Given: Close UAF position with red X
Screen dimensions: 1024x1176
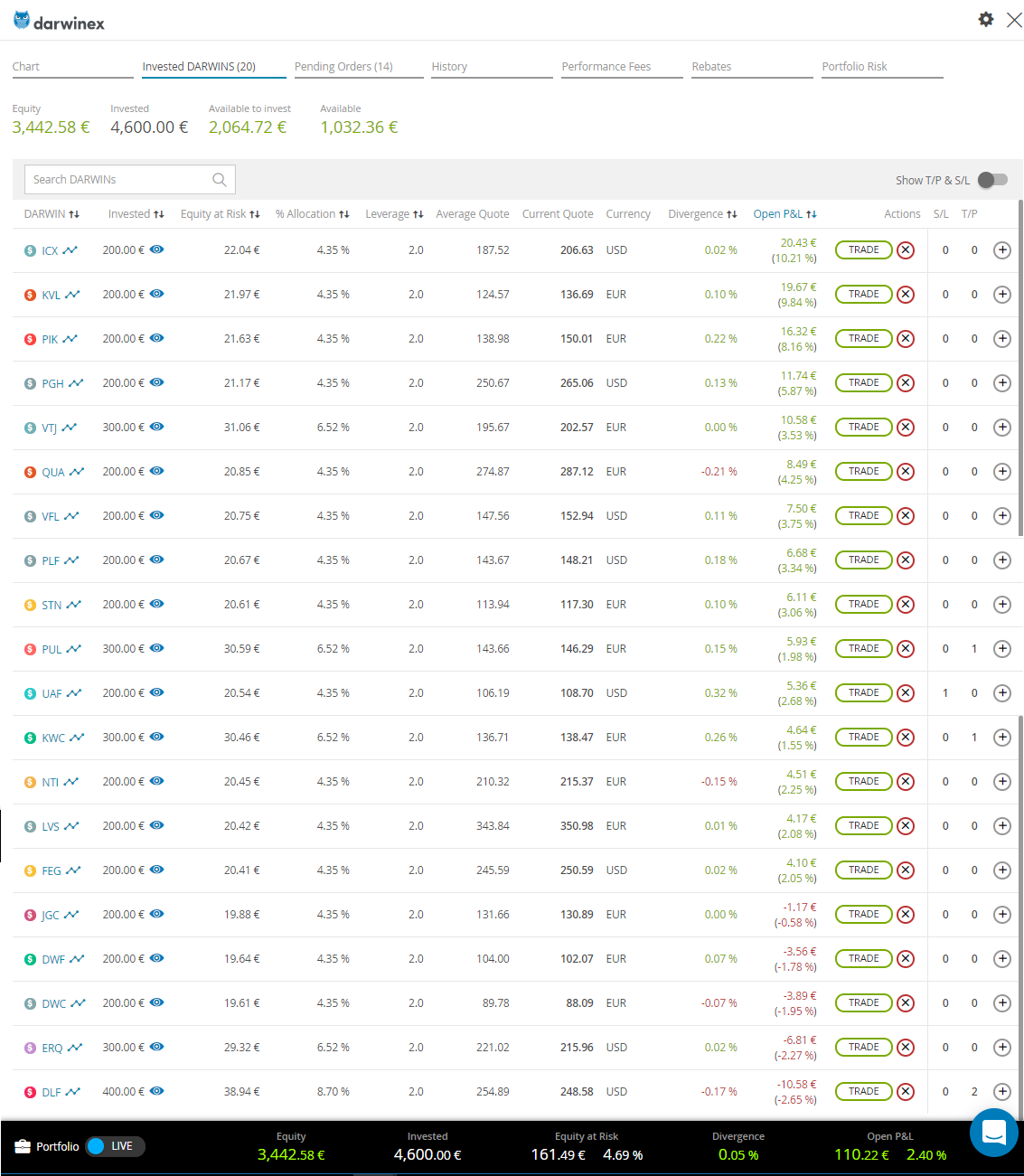Looking at the screenshot, I should click(906, 693).
